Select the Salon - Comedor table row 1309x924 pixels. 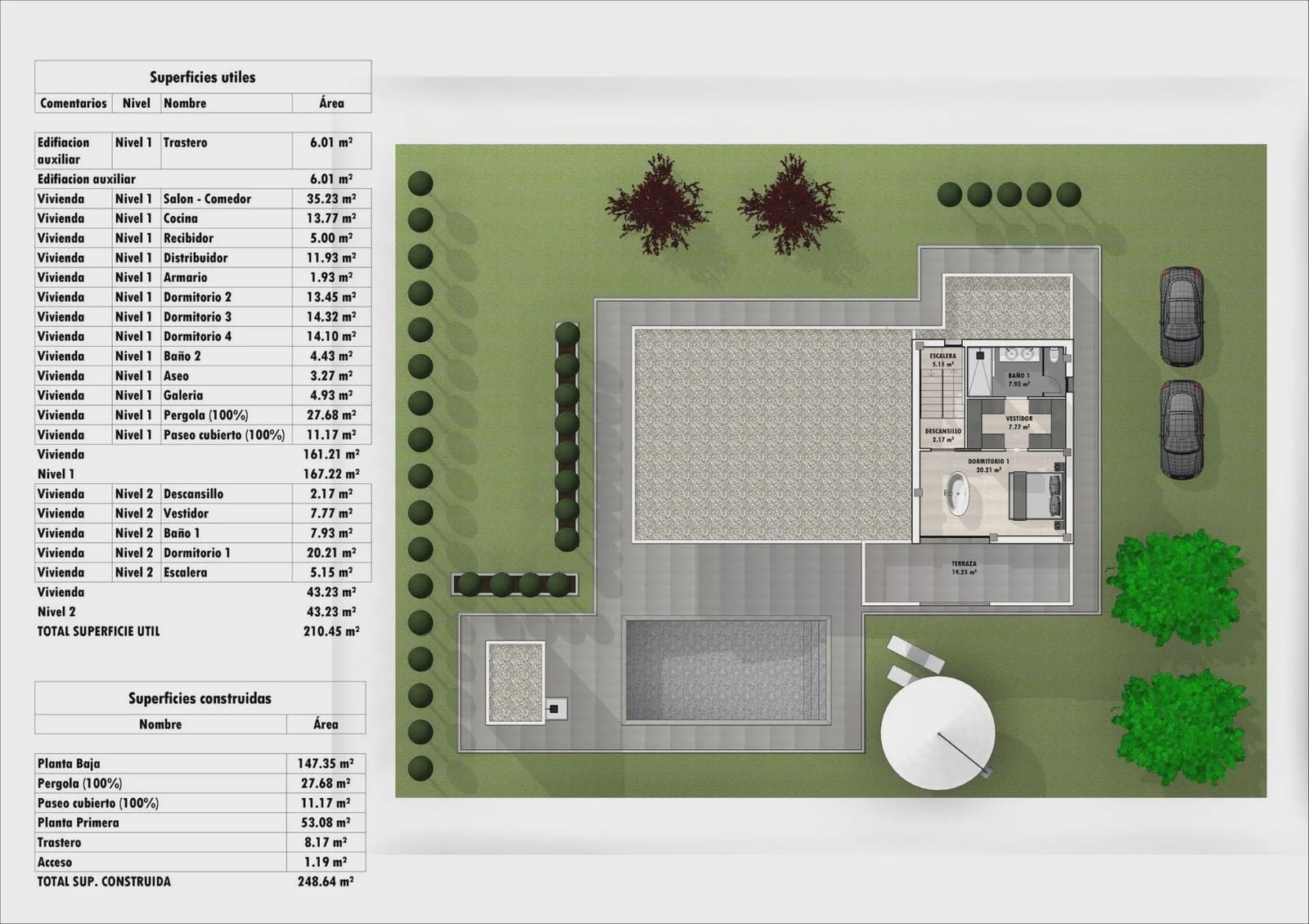203,199
